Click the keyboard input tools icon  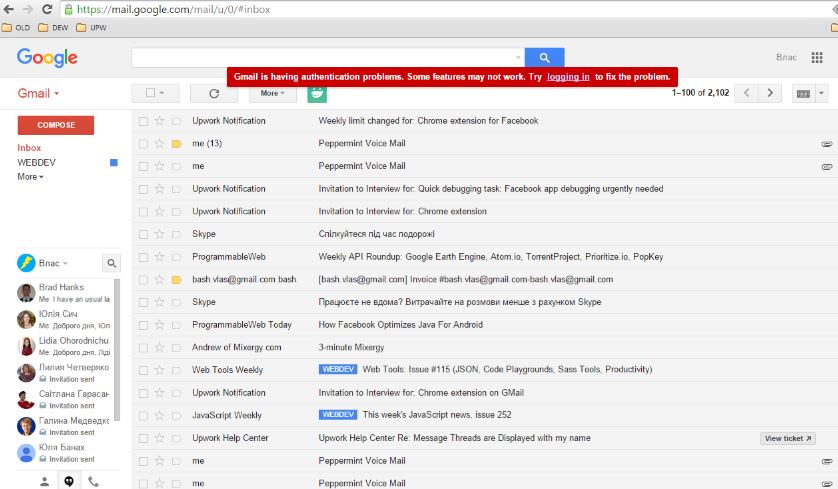(x=803, y=94)
